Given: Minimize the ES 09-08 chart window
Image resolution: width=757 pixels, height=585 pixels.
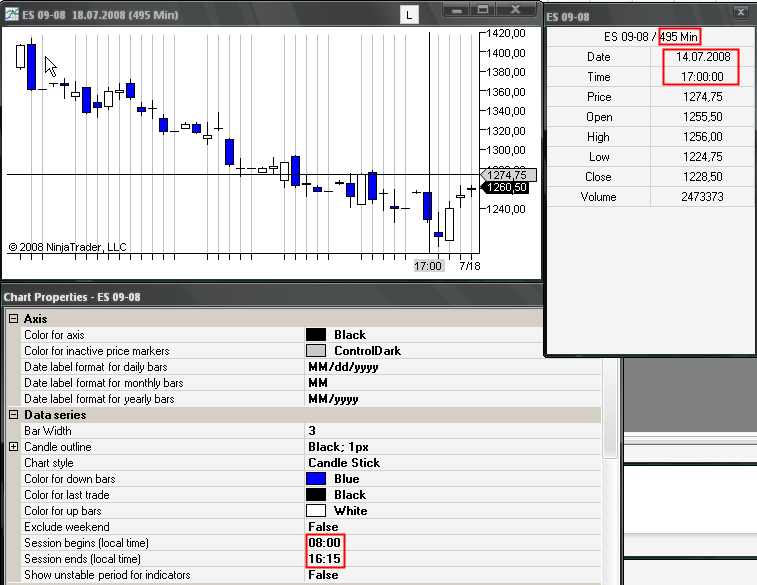Looking at the screenshot, I should [x=457, y=10].
